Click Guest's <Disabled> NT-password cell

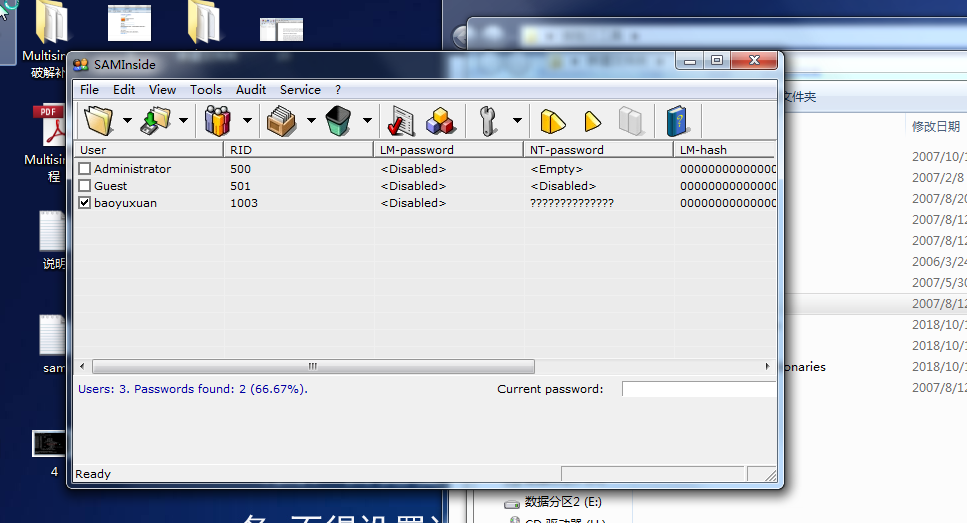coord(563,186)
